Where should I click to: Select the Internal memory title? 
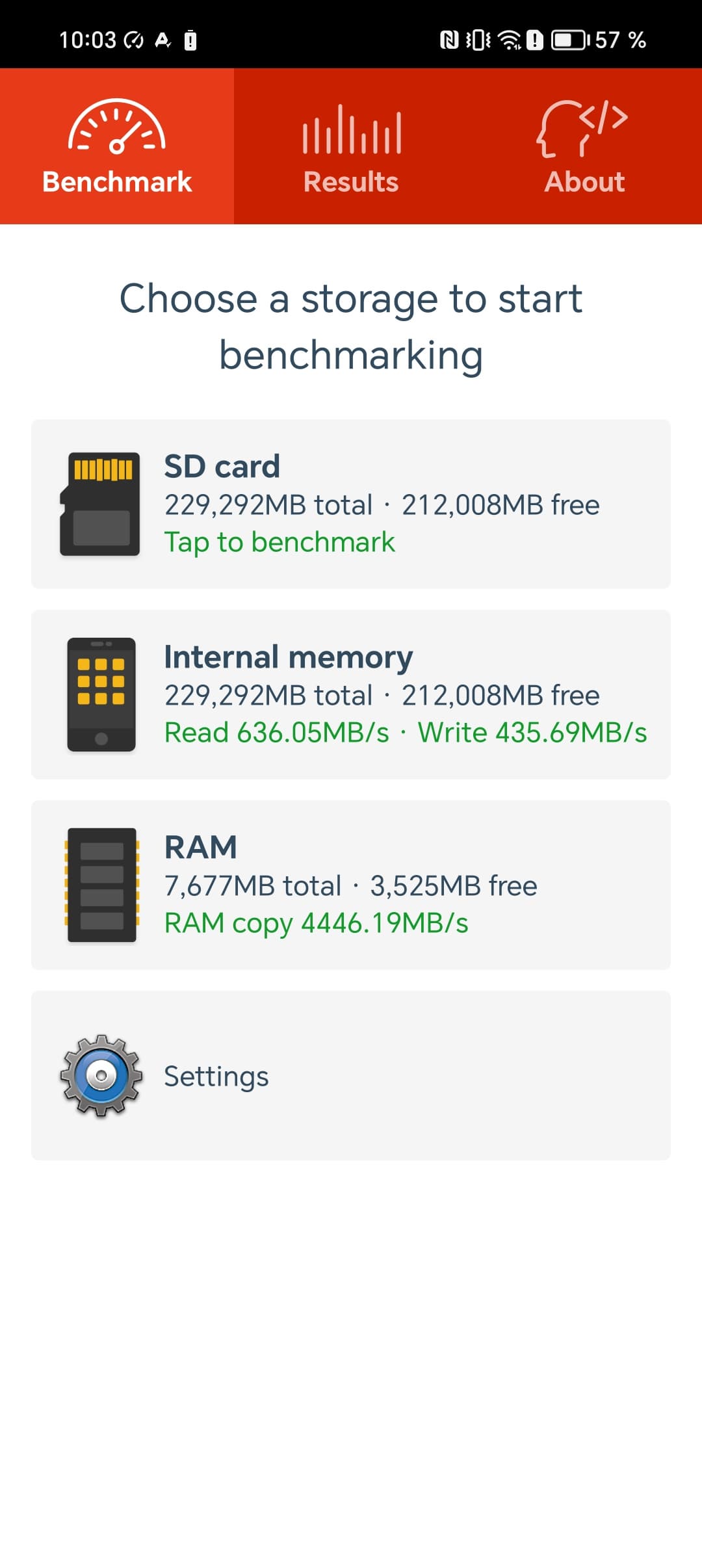[x=288, y=657]
